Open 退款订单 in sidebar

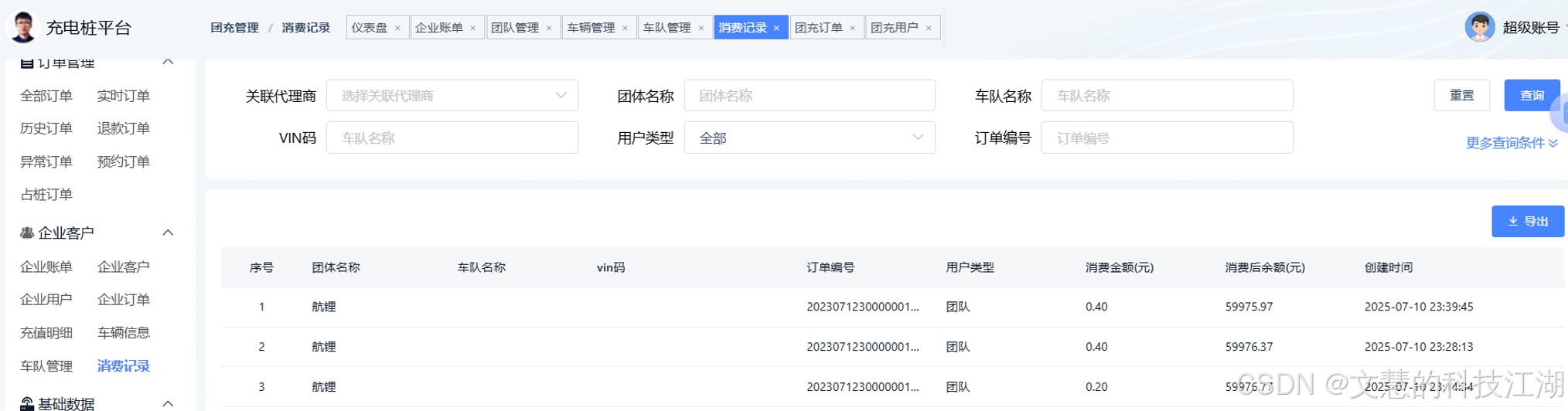124,128
